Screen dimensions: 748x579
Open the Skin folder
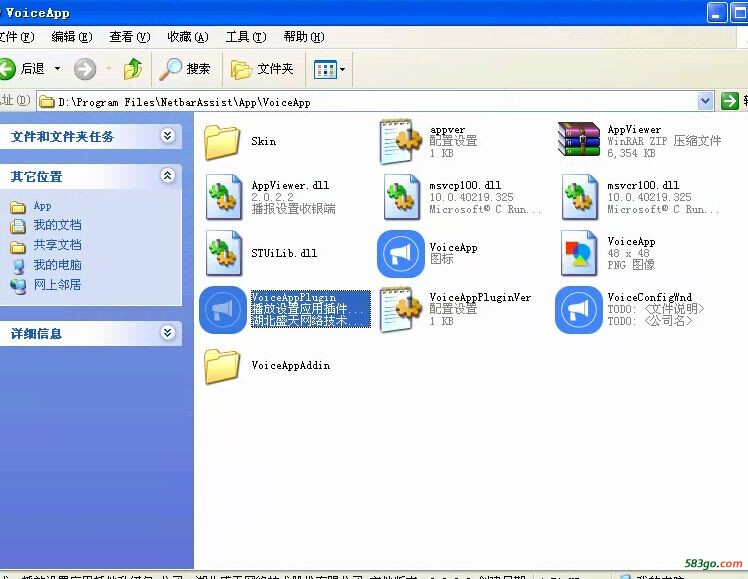pyautogui.click(x=222, y=143)
